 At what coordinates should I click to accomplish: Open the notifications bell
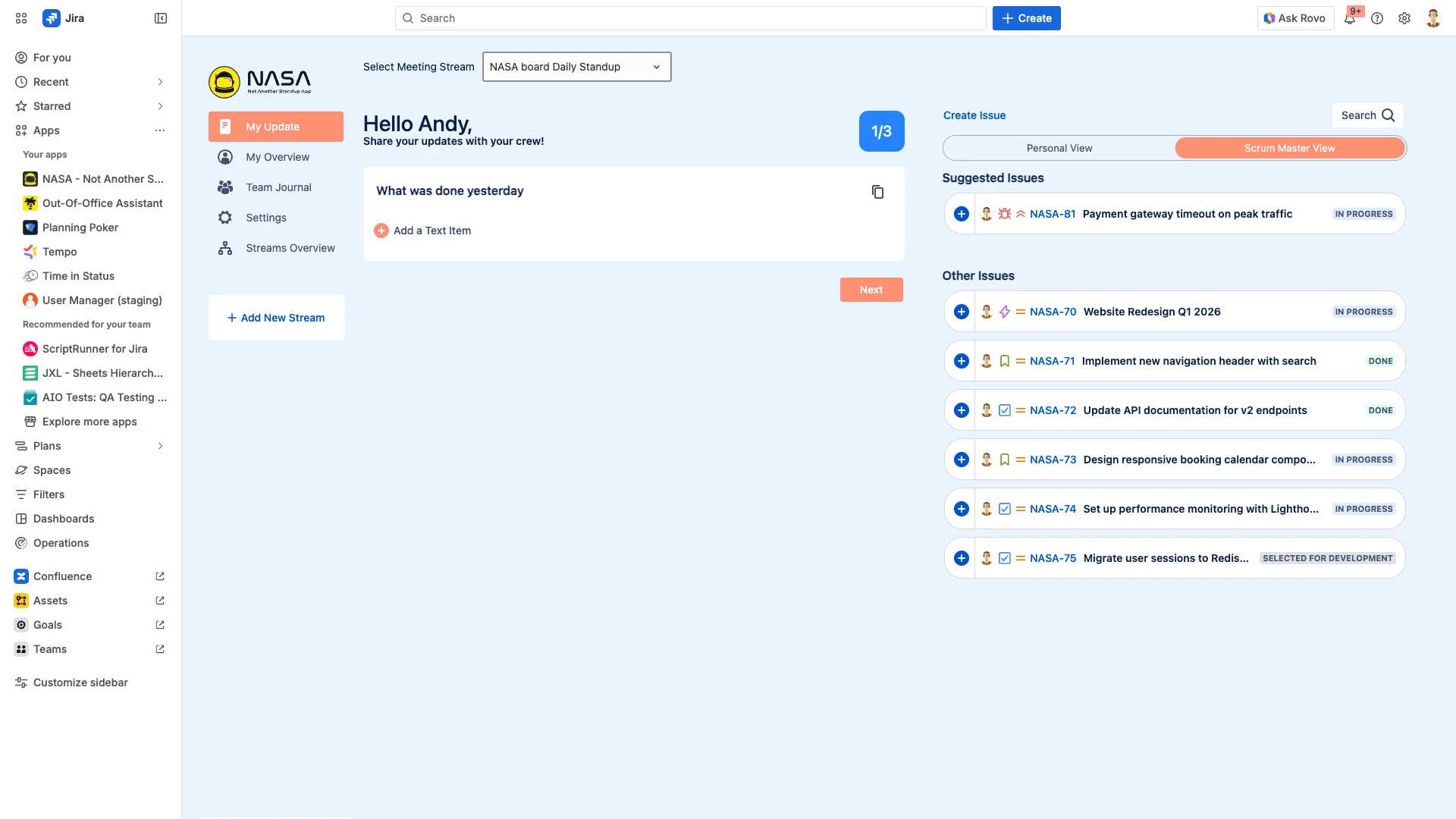(1350, 19)
